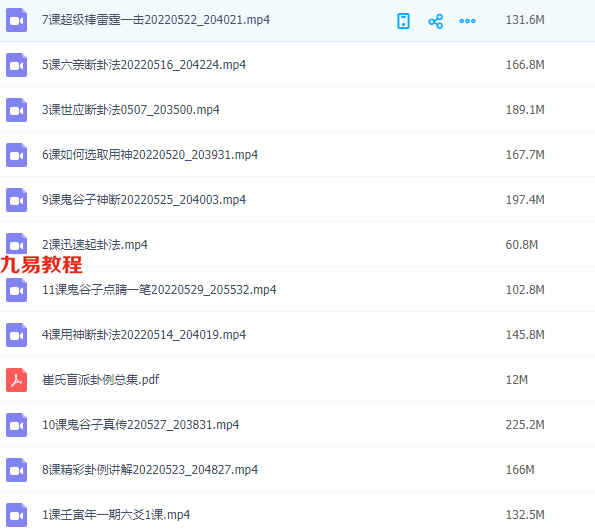The height and width of the screenshot is (529, 595).
Task: Open 8课精彩卦例讲解20220523_204827.mp4
Action: pos(150,470)
